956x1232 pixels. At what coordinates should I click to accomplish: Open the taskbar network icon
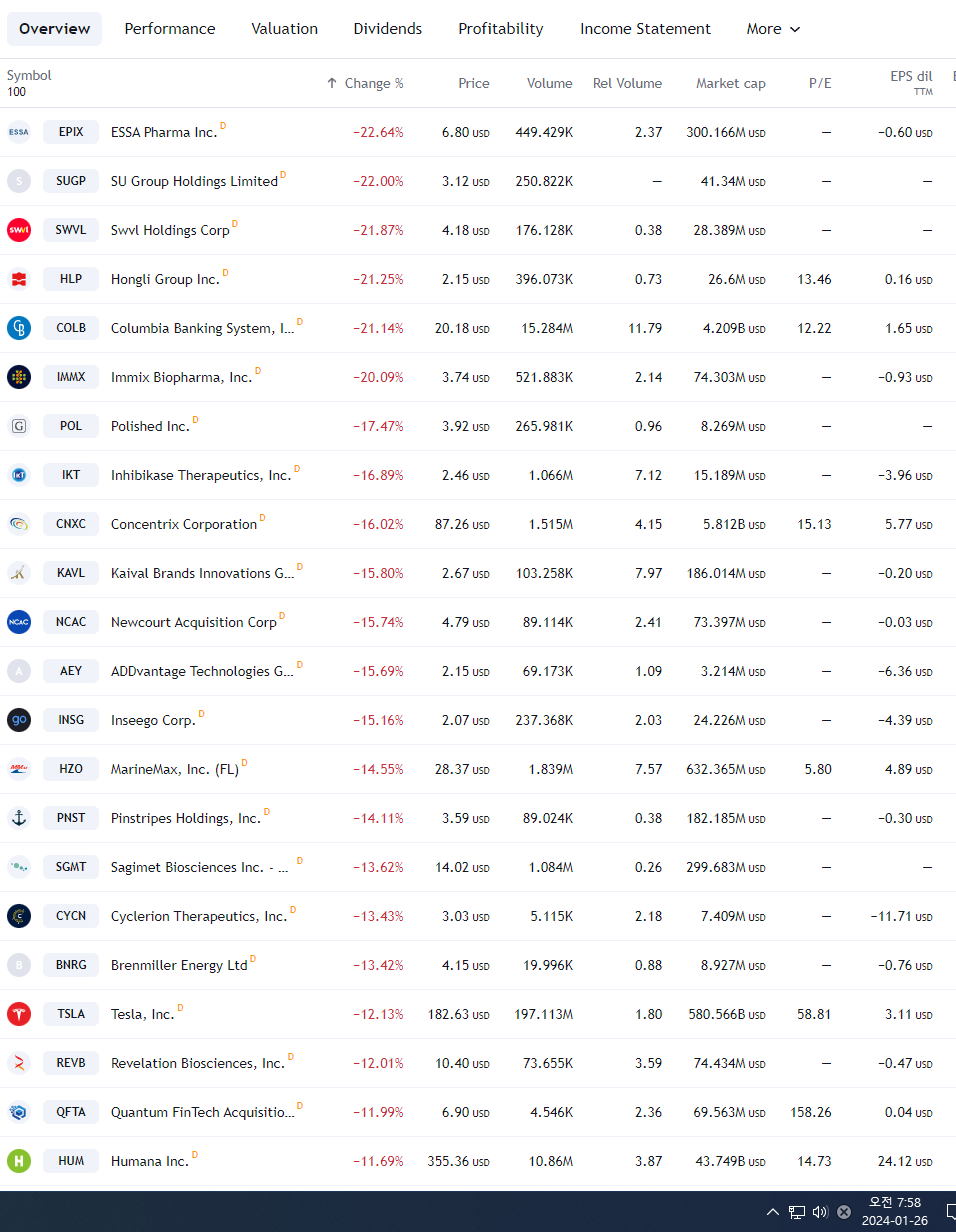(797, 1212)
